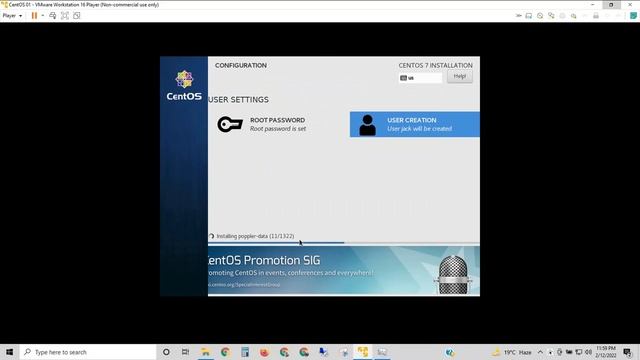Open the weather widget showing 19°C Haze
640x360 pixels.
click(512, 352)
